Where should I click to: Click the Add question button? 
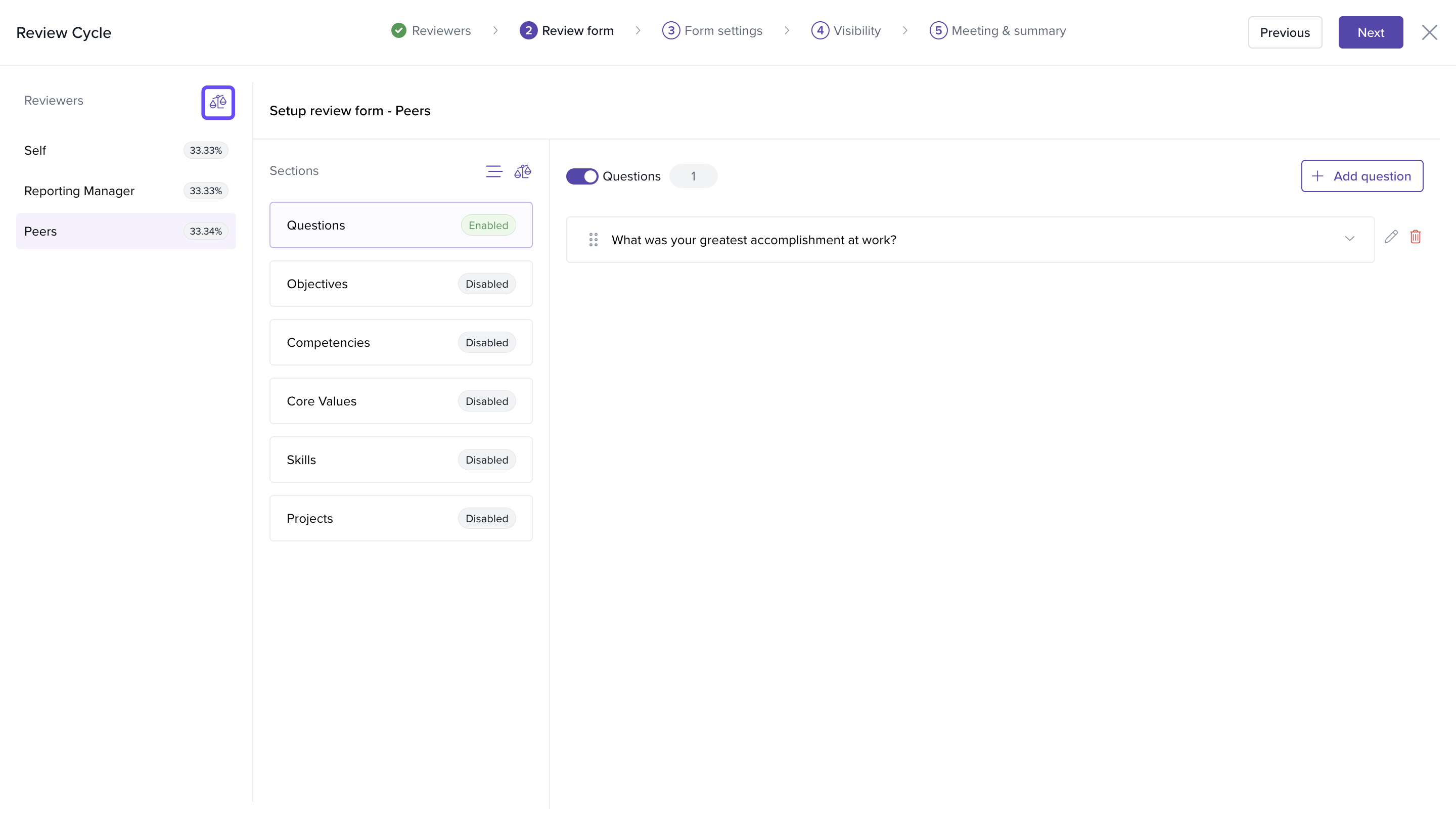coord(1361,176)
